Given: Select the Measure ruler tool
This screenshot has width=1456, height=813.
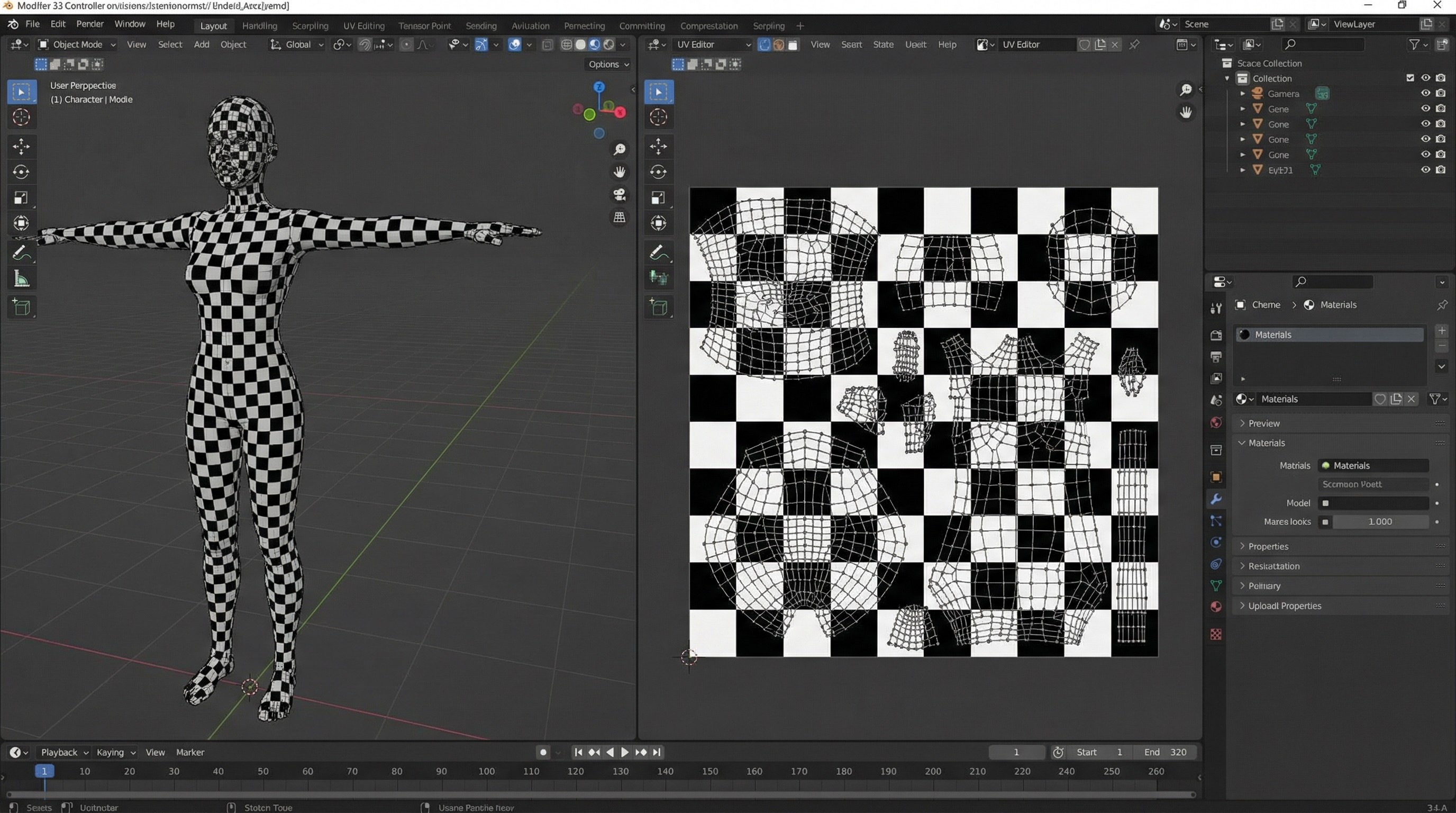Looking at the screenshot, I should click(21, 279).
